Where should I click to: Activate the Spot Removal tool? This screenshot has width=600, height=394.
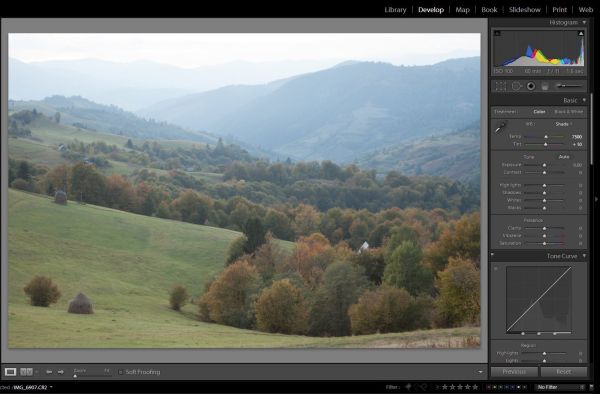coord(516,86)
